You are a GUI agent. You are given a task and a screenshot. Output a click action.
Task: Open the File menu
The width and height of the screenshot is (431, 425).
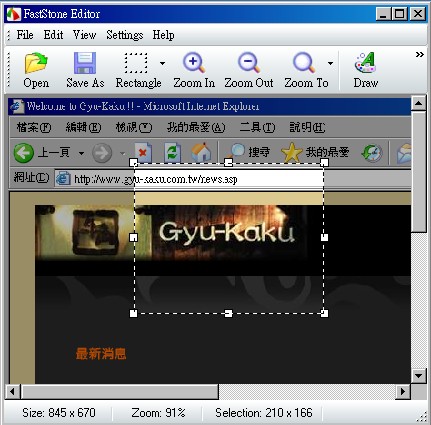(25, 35)
